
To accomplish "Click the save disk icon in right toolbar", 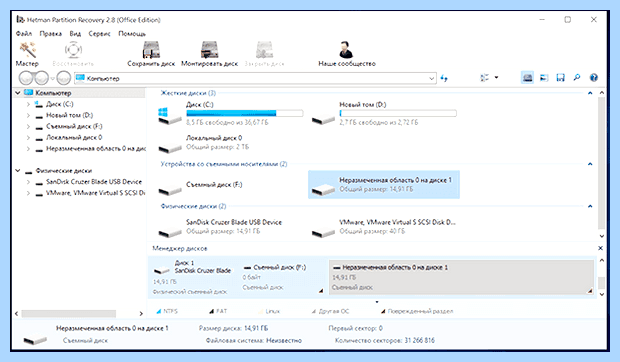I will click(x=560, y=78).
